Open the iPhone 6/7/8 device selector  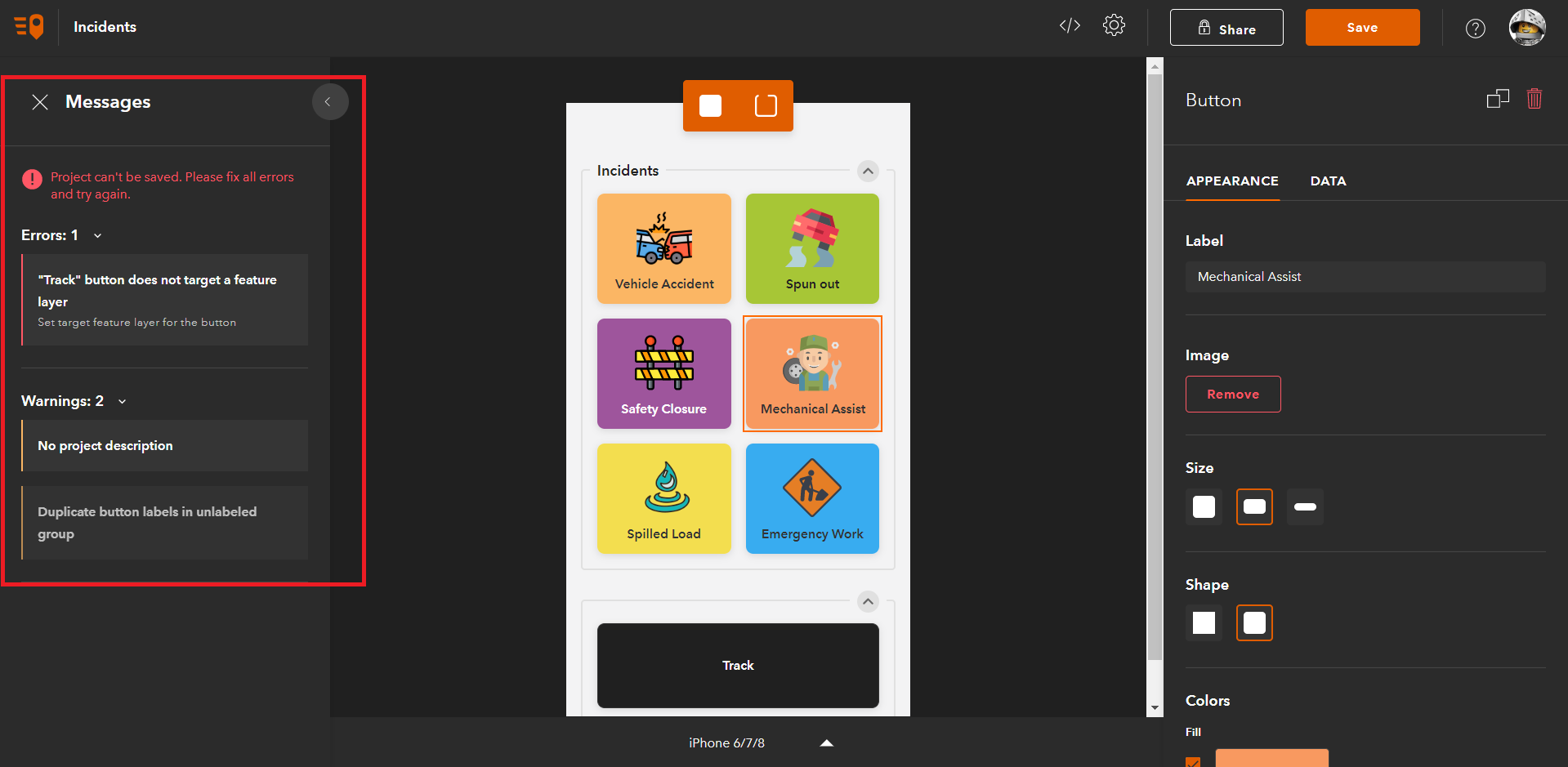[x=826, y=742]
